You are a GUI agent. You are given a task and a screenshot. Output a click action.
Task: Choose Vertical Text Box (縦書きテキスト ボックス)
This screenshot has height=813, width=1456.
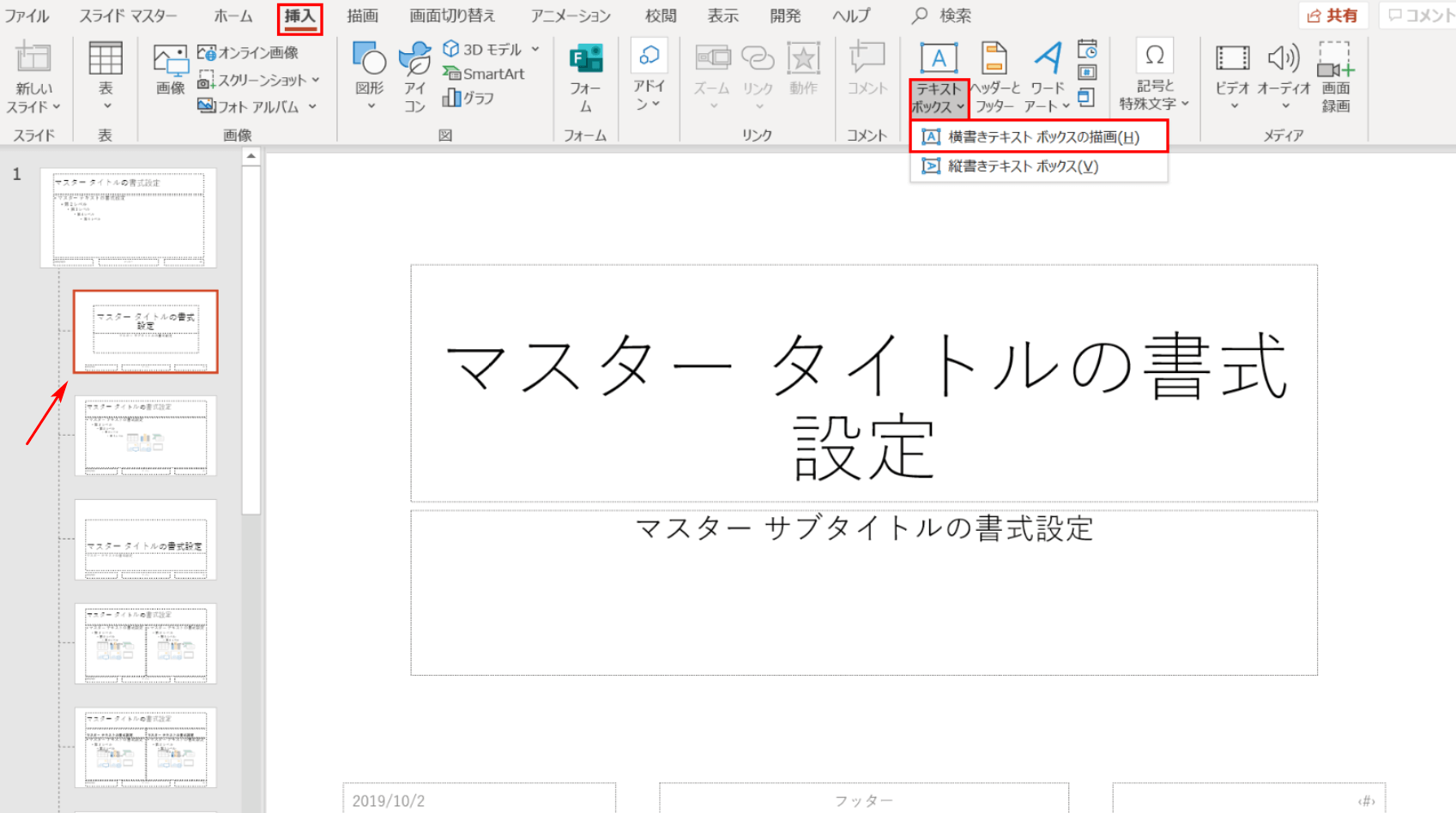pyautogui.click(x=1039, y=166)
